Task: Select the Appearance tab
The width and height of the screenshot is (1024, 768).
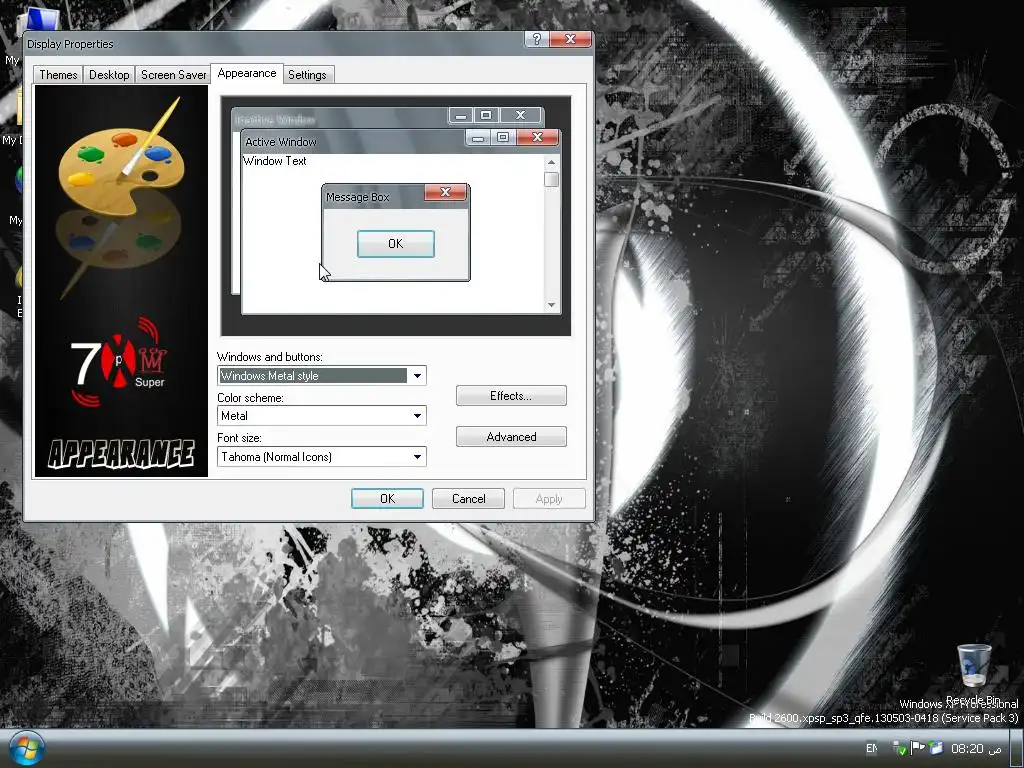Action: pos(247,73)
